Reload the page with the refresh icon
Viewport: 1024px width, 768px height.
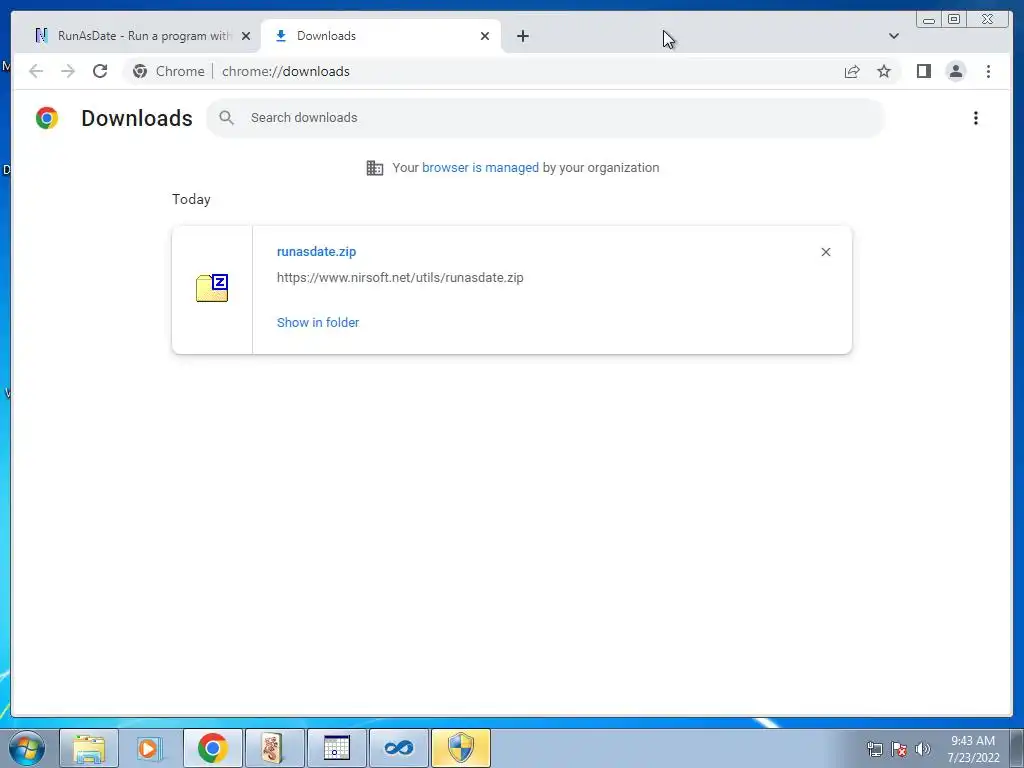coord(100,71)
